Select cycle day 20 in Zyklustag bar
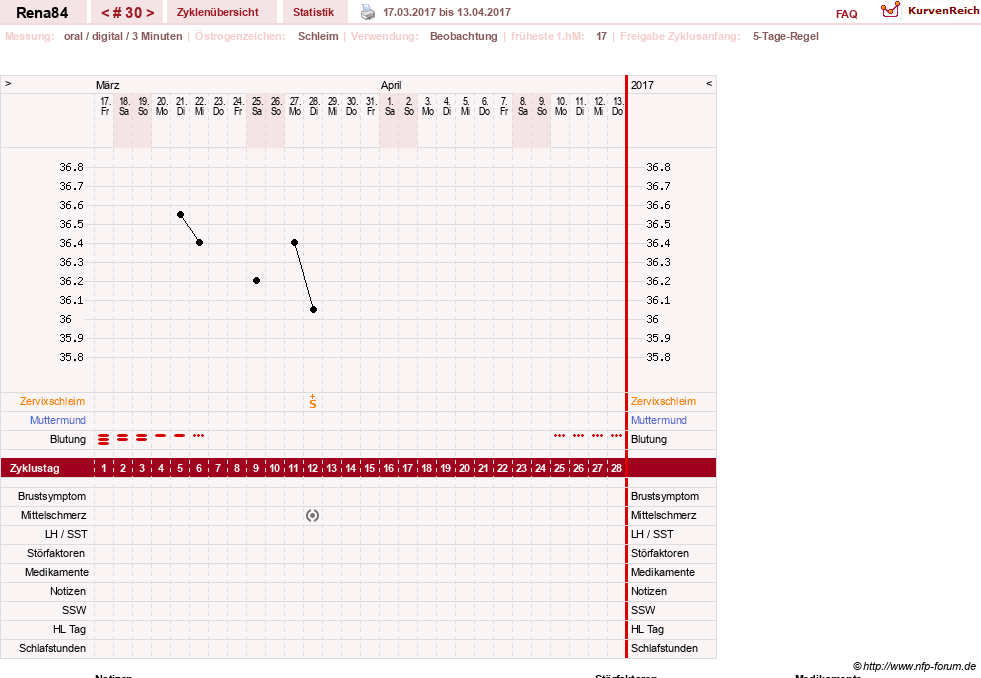 (x=464, y=468)
